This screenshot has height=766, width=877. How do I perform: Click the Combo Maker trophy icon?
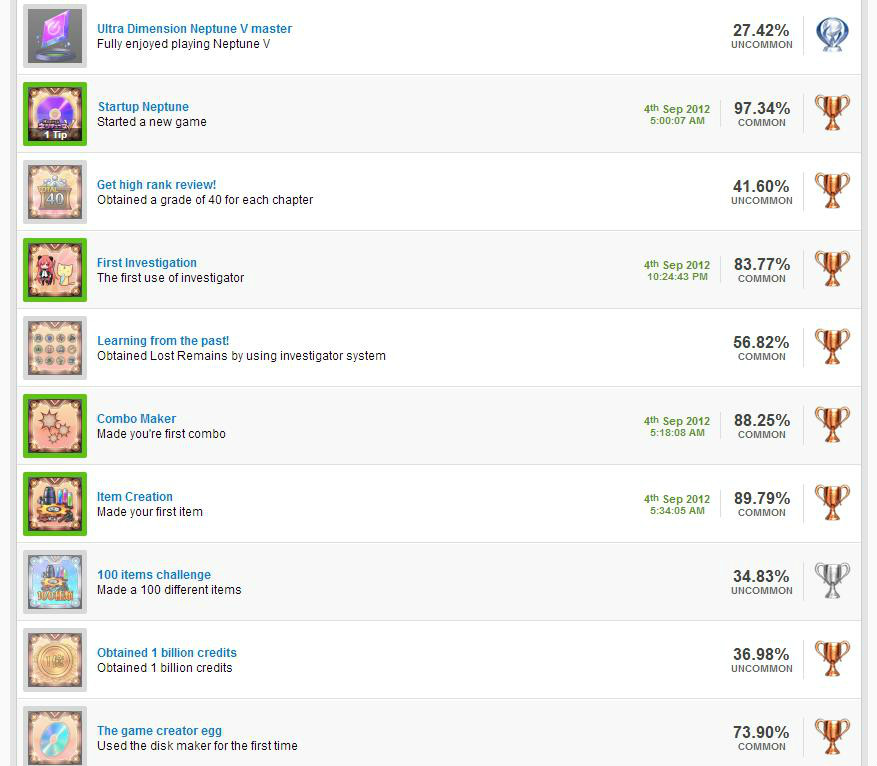click(55, 426)
